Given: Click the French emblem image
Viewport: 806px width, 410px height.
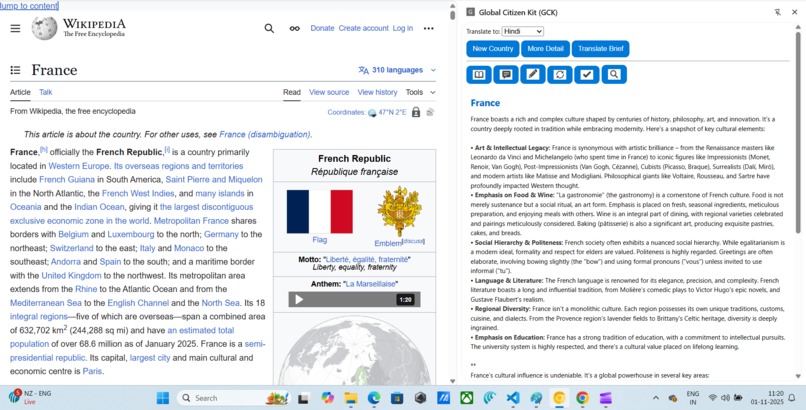Looking at the screenshot, I should tap(399, 212).
